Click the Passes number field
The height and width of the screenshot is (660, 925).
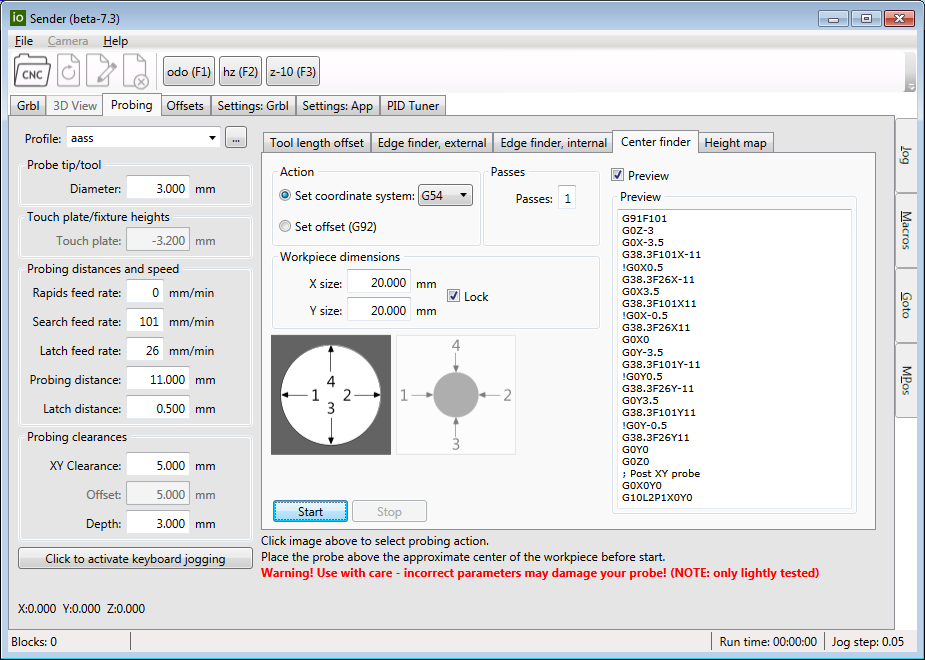(x=566, y=197)
